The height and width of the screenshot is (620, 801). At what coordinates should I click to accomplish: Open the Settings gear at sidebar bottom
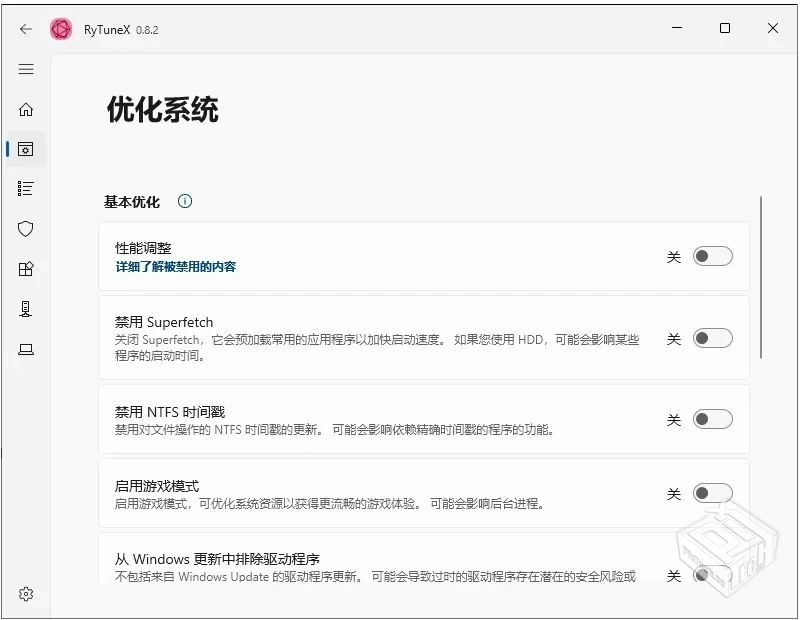[26, 593]
